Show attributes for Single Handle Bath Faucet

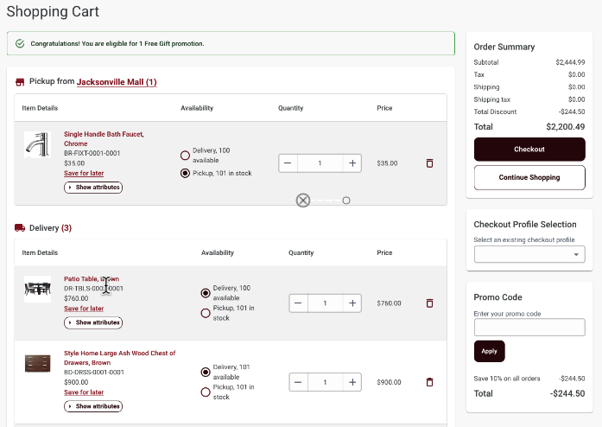[93, 187]
